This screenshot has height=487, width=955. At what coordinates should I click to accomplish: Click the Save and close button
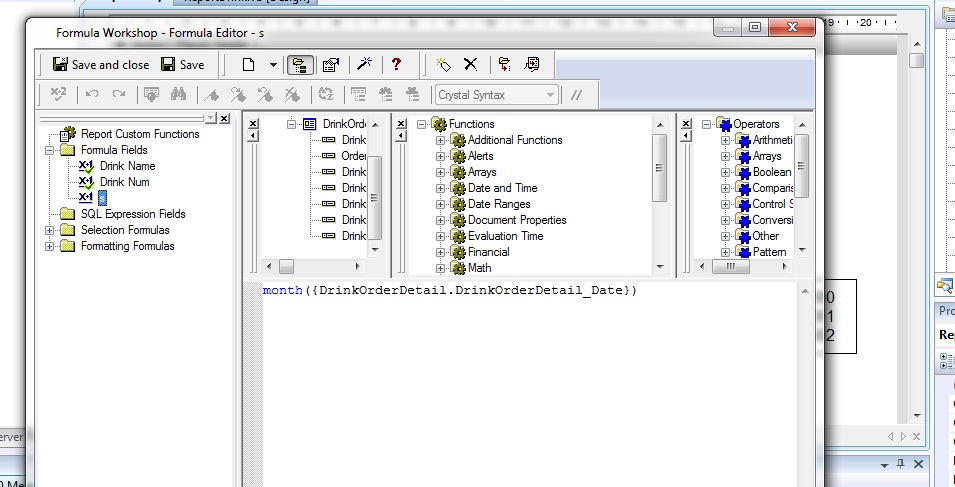tap(101, 65)
